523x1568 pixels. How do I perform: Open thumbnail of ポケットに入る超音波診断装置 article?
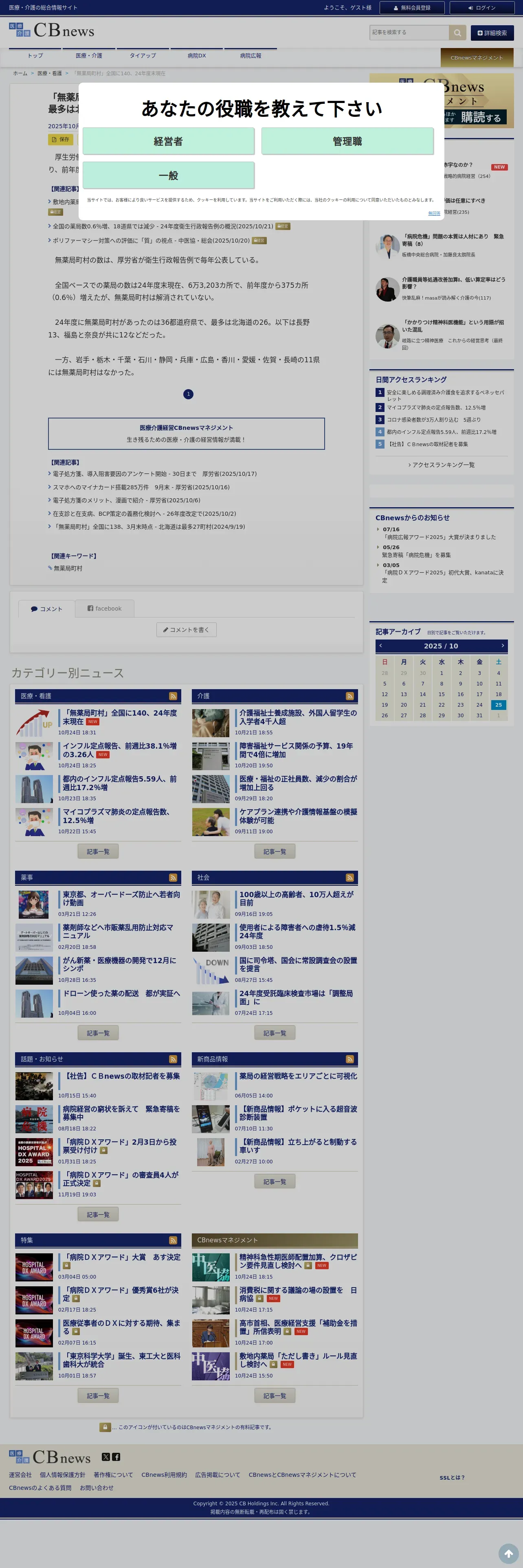coord(211,1119)
